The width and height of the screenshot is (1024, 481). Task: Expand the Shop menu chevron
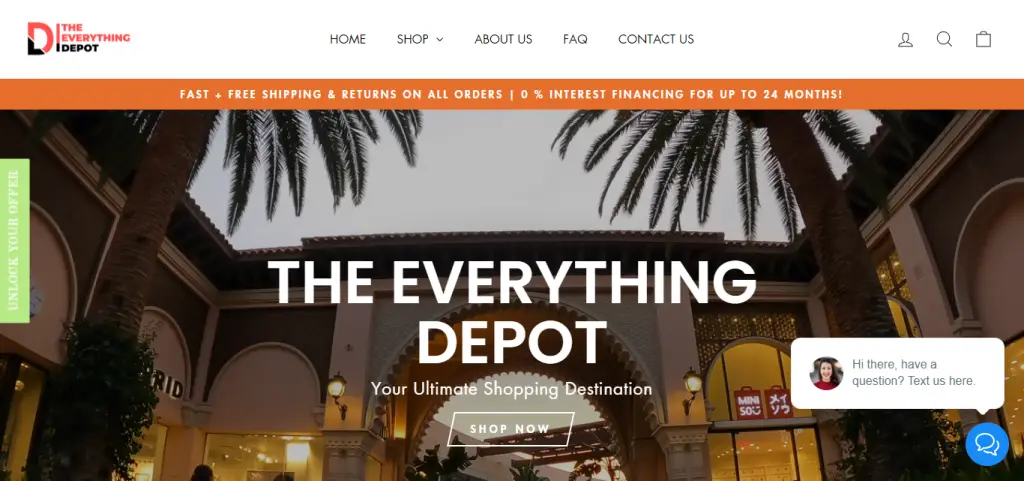point(440,40)
